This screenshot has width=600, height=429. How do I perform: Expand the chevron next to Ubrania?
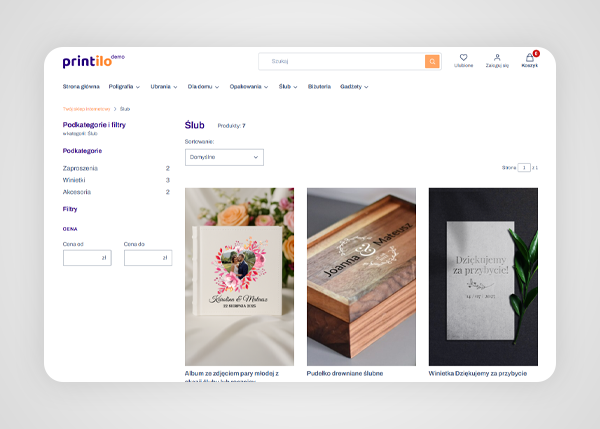pos(175,87)
